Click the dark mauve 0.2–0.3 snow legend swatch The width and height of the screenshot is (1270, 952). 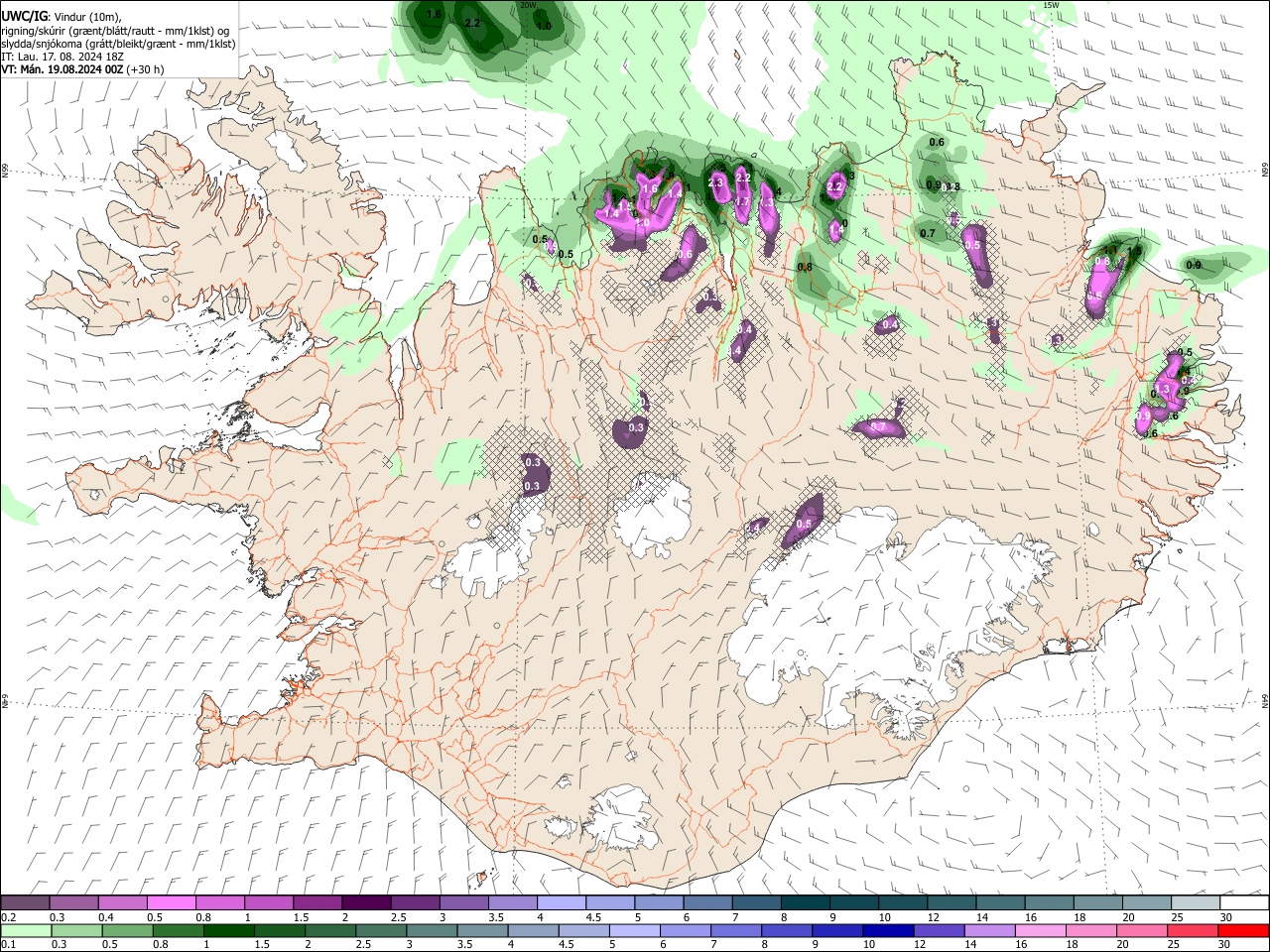[26, 903]
